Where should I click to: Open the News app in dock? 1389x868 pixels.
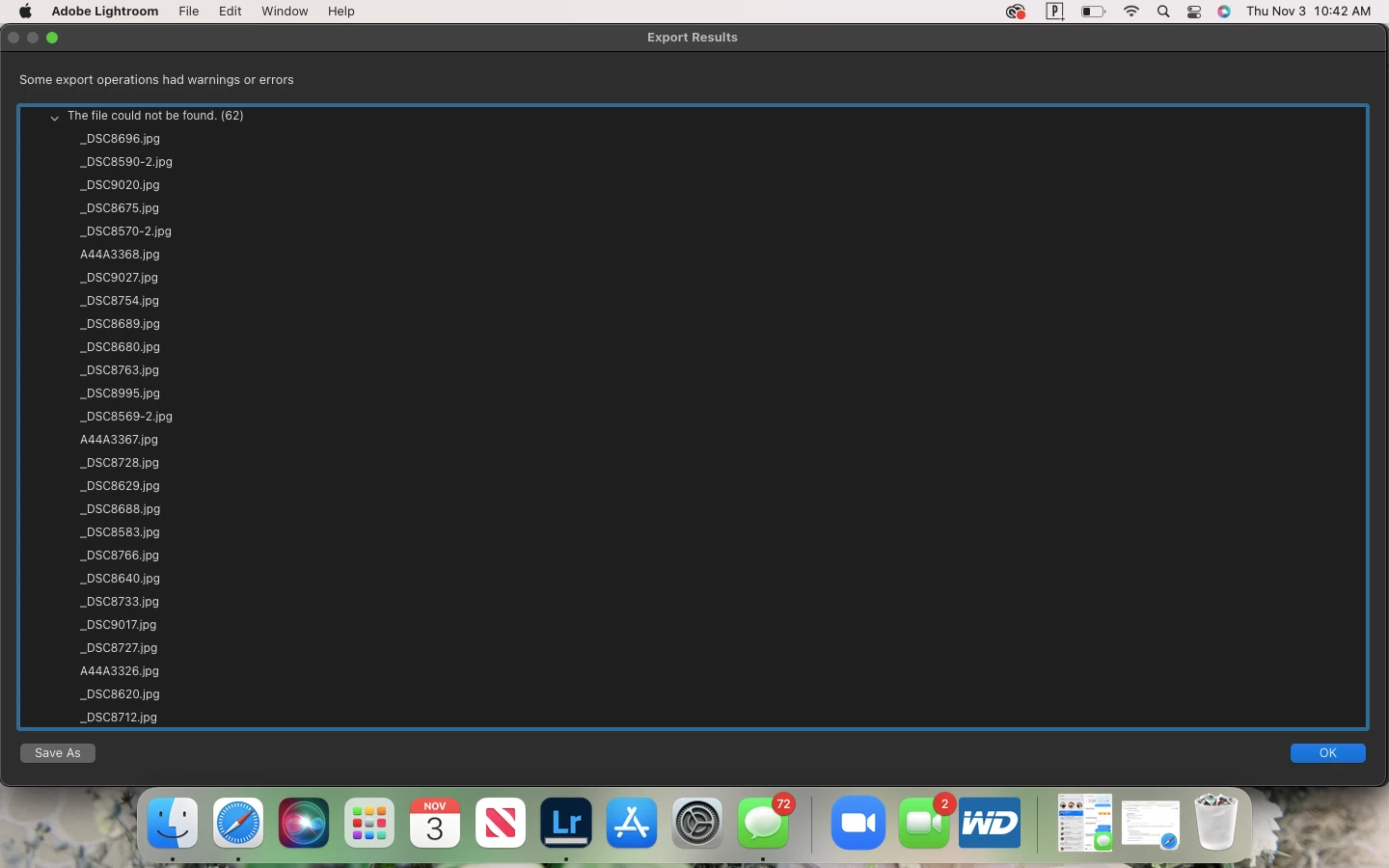[501, 824]
